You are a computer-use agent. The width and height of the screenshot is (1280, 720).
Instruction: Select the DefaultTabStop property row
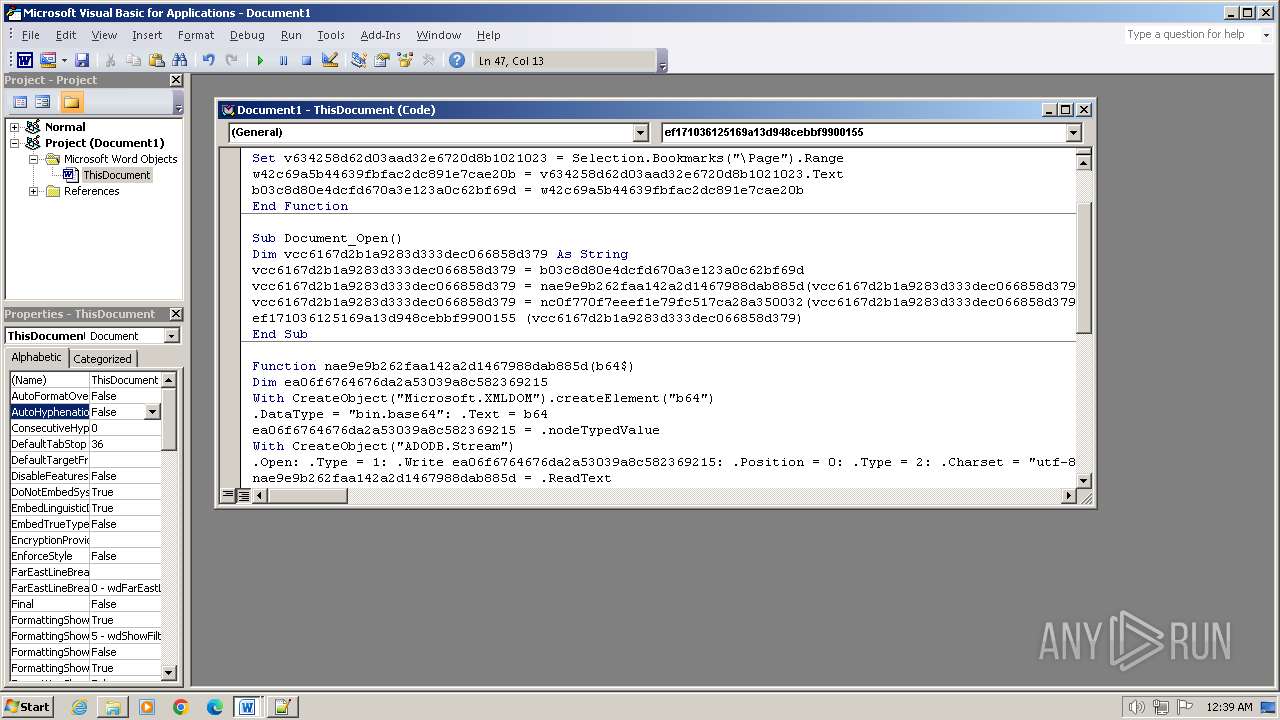[x=85, y=444]
